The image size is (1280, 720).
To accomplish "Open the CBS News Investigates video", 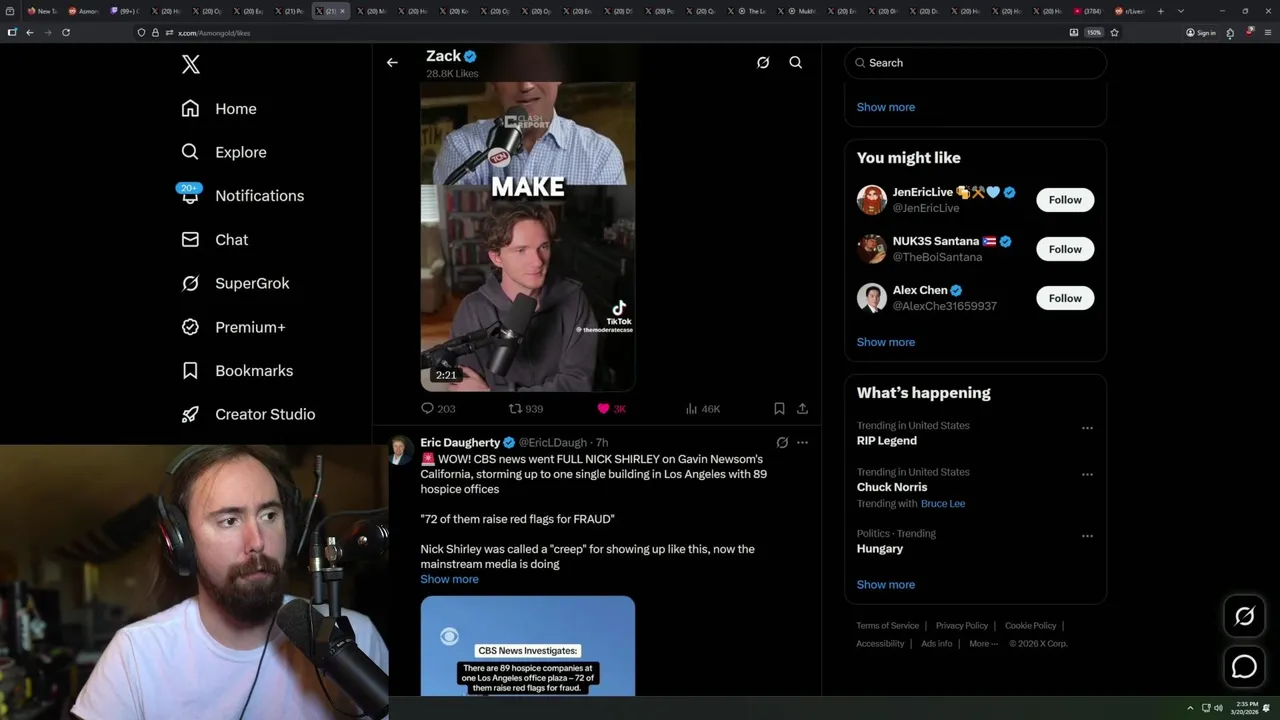I will point(527,646).
